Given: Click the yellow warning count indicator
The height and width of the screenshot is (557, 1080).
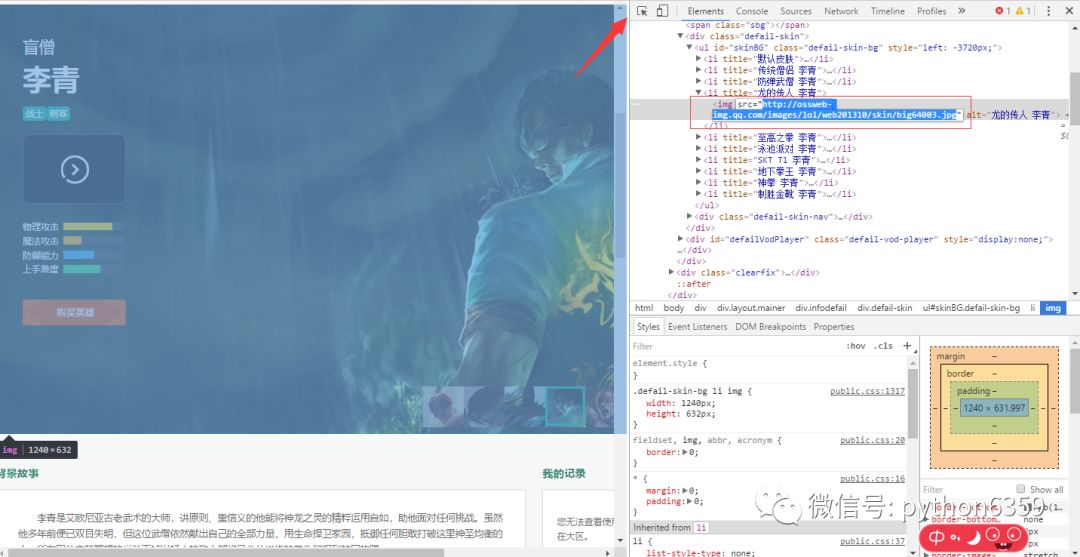Looking at the screenshot, I should tap(1023, 11).
